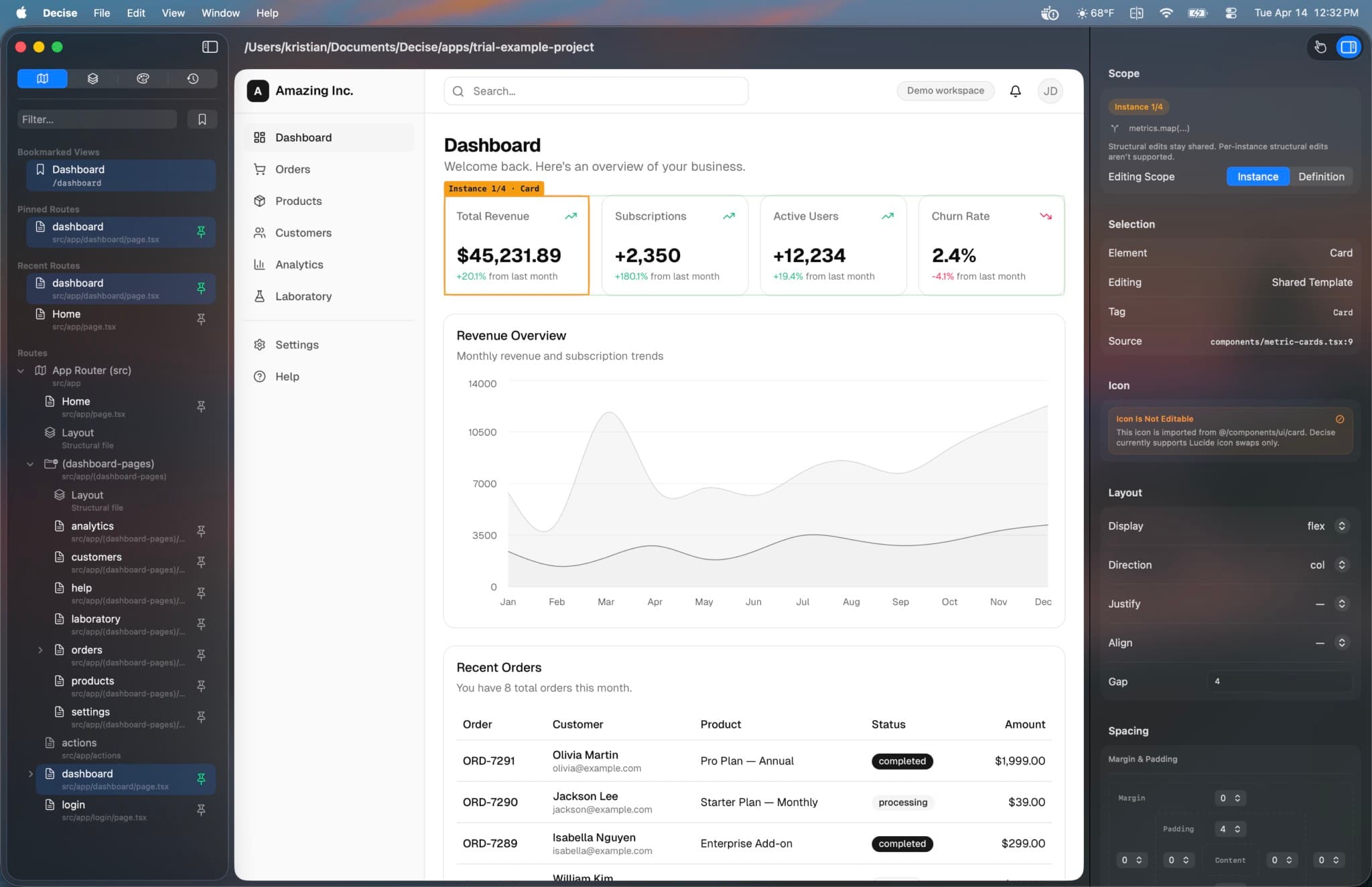Open the View menu
This screenshot has width=1372, height=887.
(x=172, y=13)
